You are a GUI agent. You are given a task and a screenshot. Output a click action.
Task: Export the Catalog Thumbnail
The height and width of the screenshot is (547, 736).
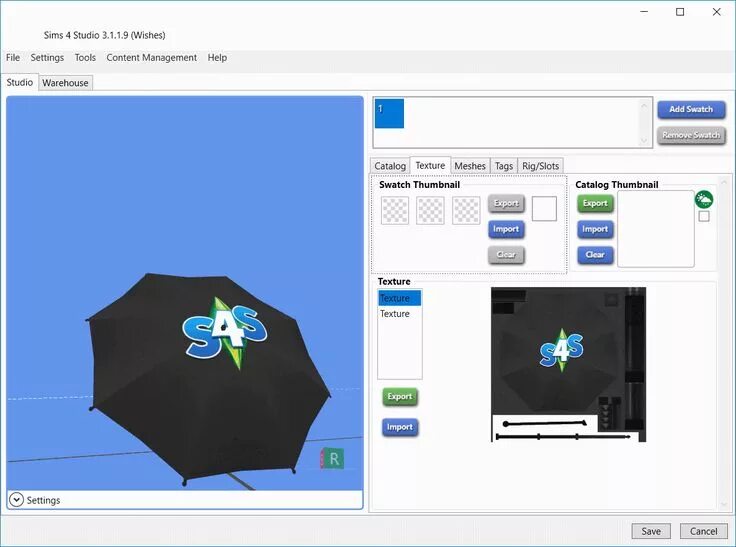(x=595, y=203)
